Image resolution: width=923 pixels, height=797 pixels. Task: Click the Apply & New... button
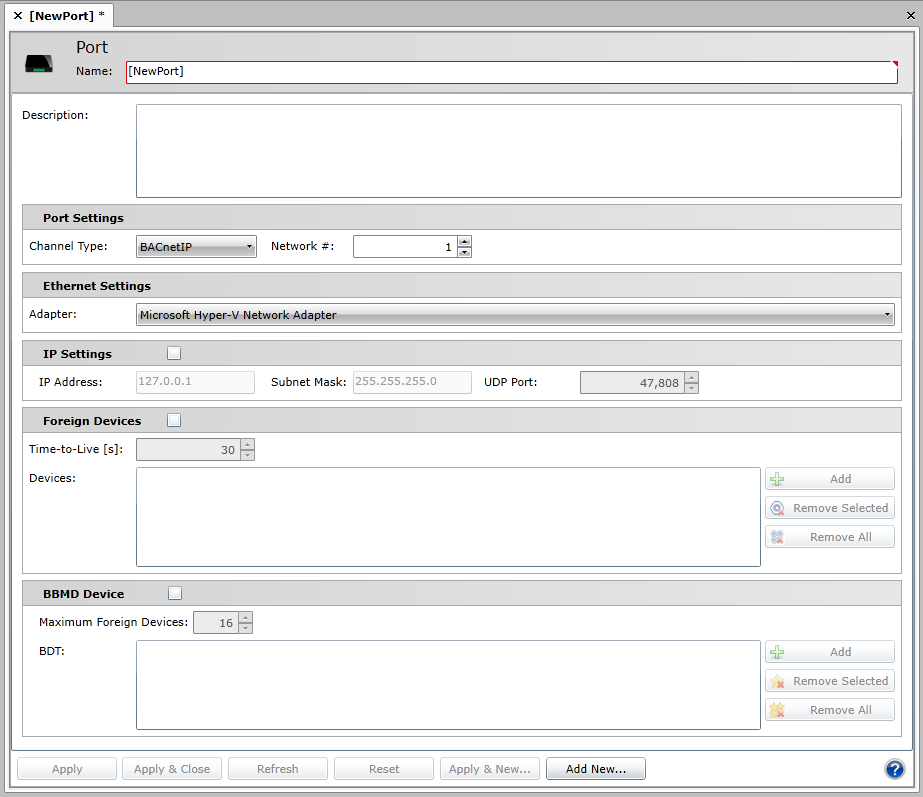[489, 769]
